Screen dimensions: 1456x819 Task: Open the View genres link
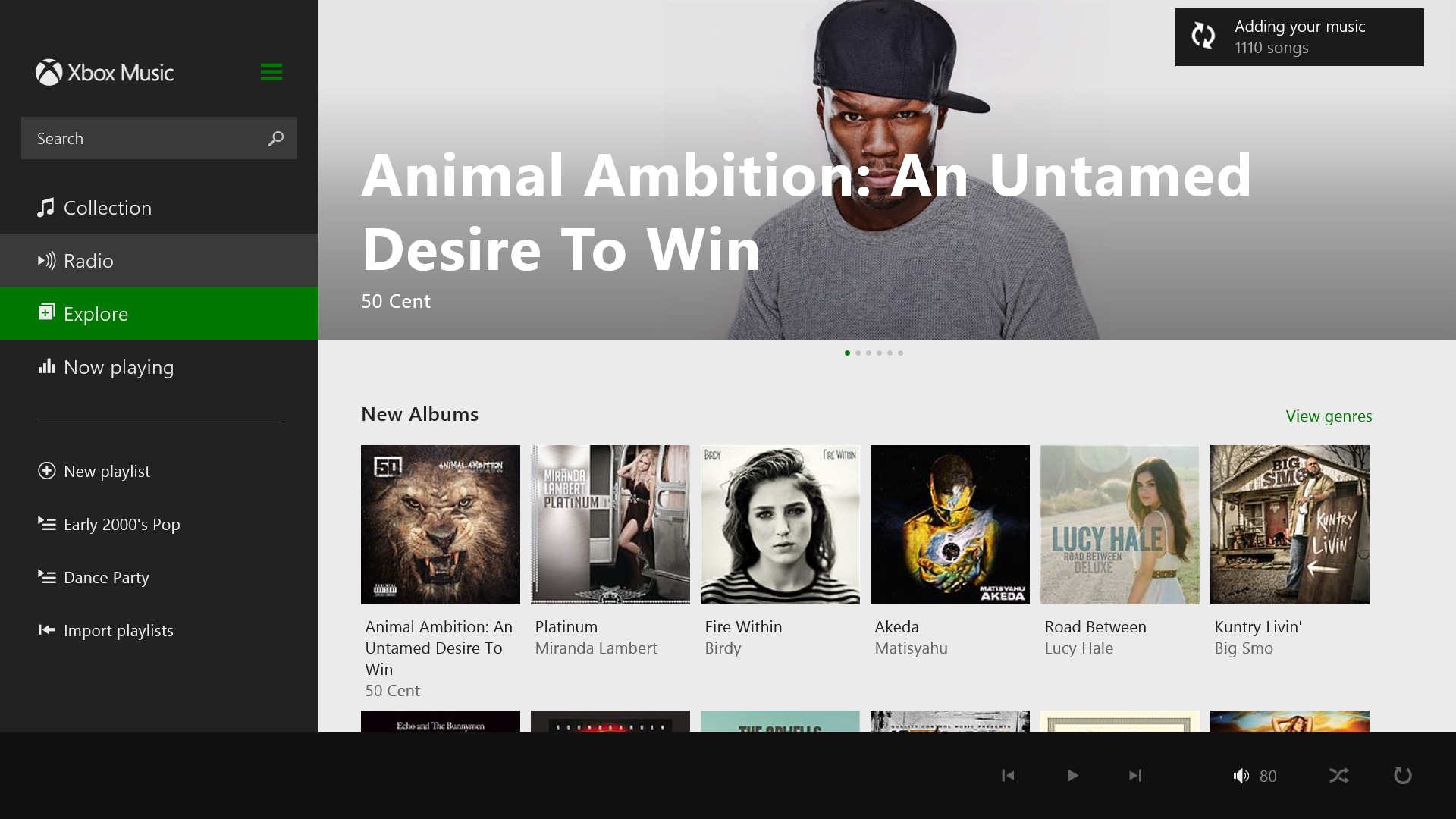coord(1329,416)
